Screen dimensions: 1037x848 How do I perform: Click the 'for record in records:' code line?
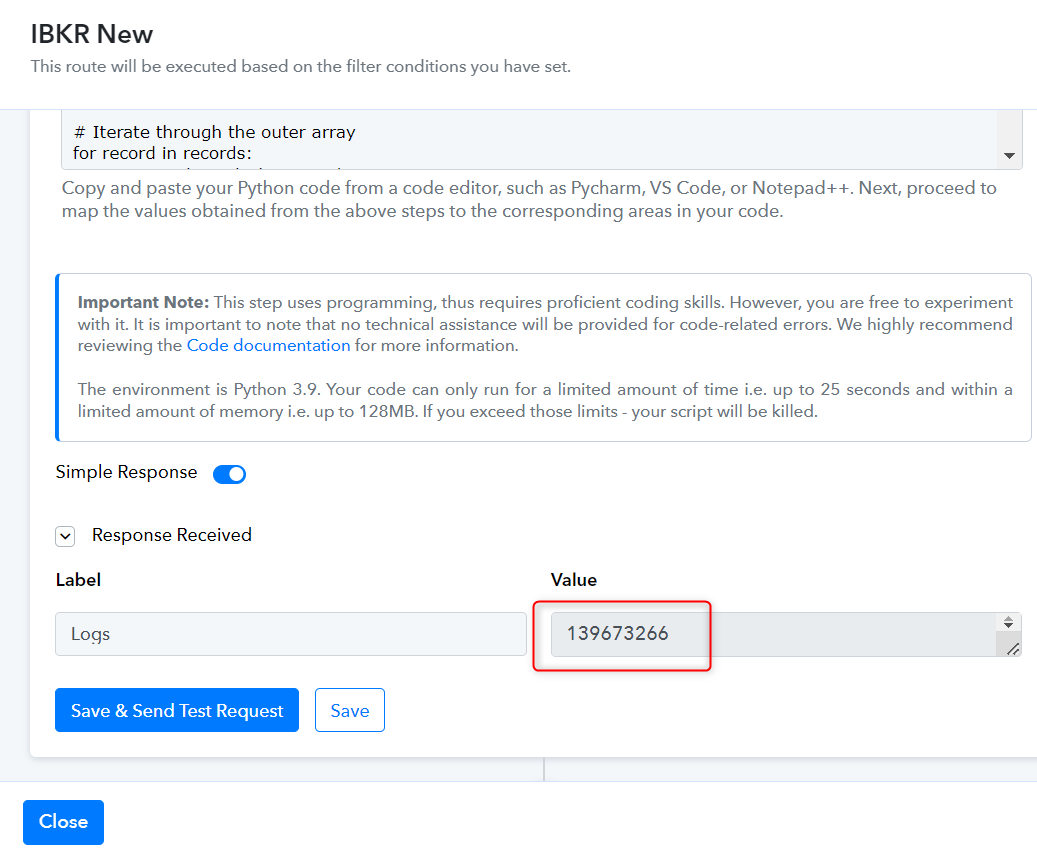pos(162,153)
